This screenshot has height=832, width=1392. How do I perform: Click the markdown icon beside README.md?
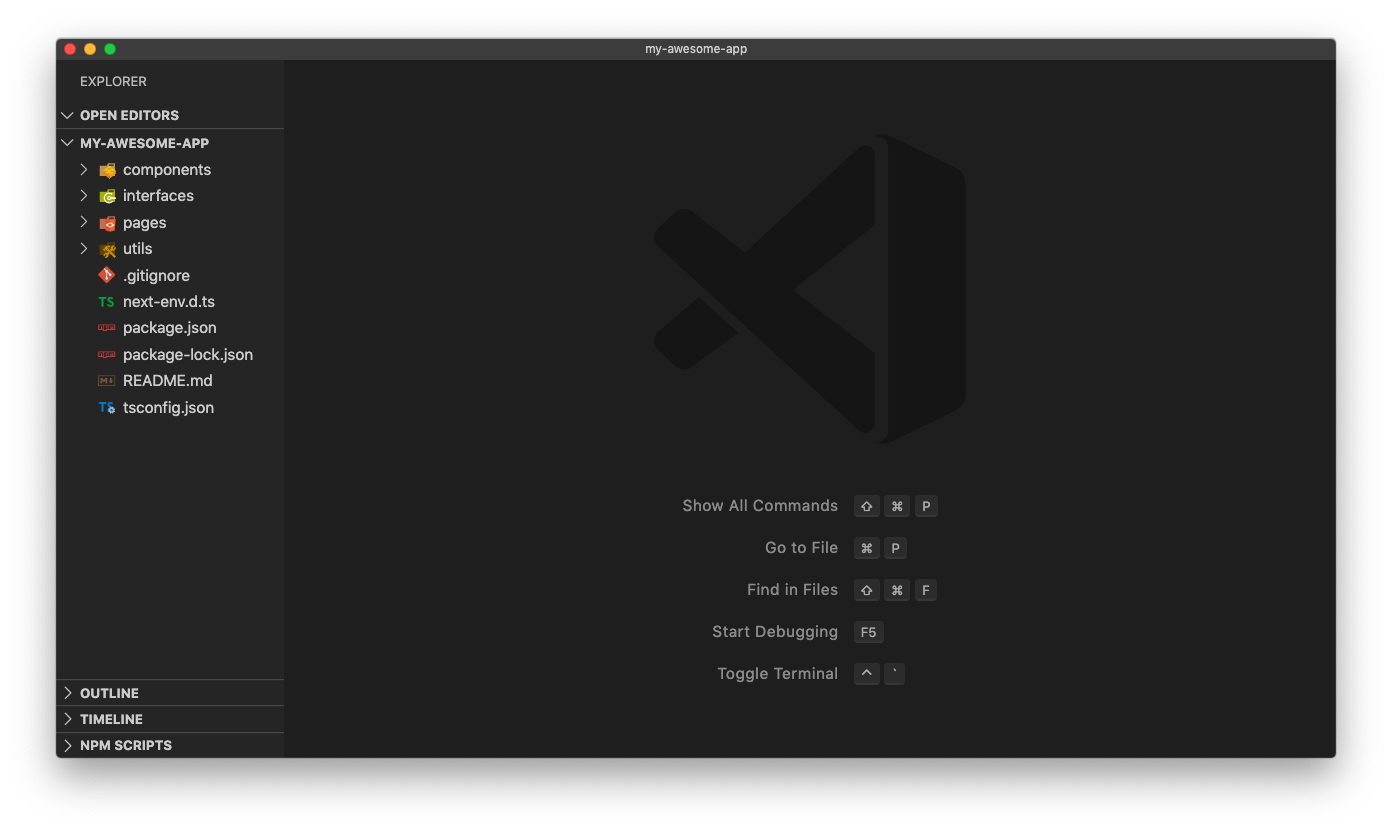(106, 381)
